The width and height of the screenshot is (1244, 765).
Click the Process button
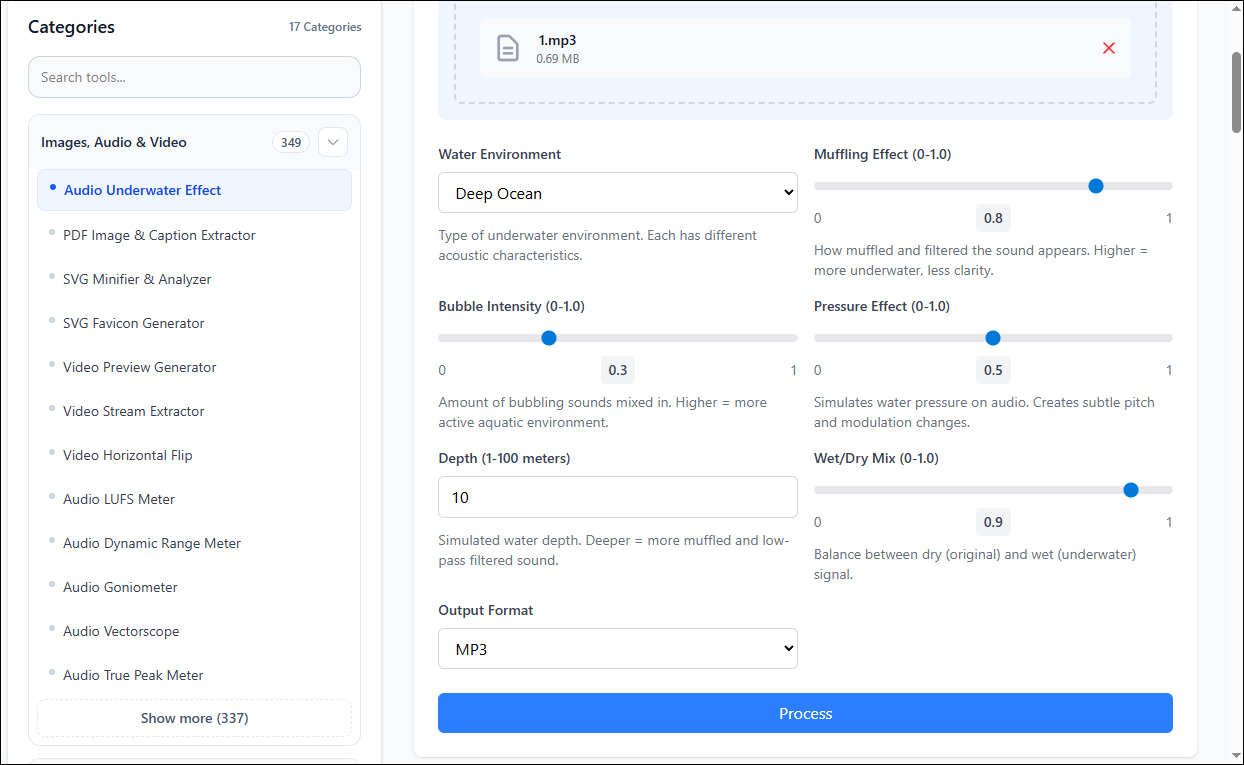(805, 713)
